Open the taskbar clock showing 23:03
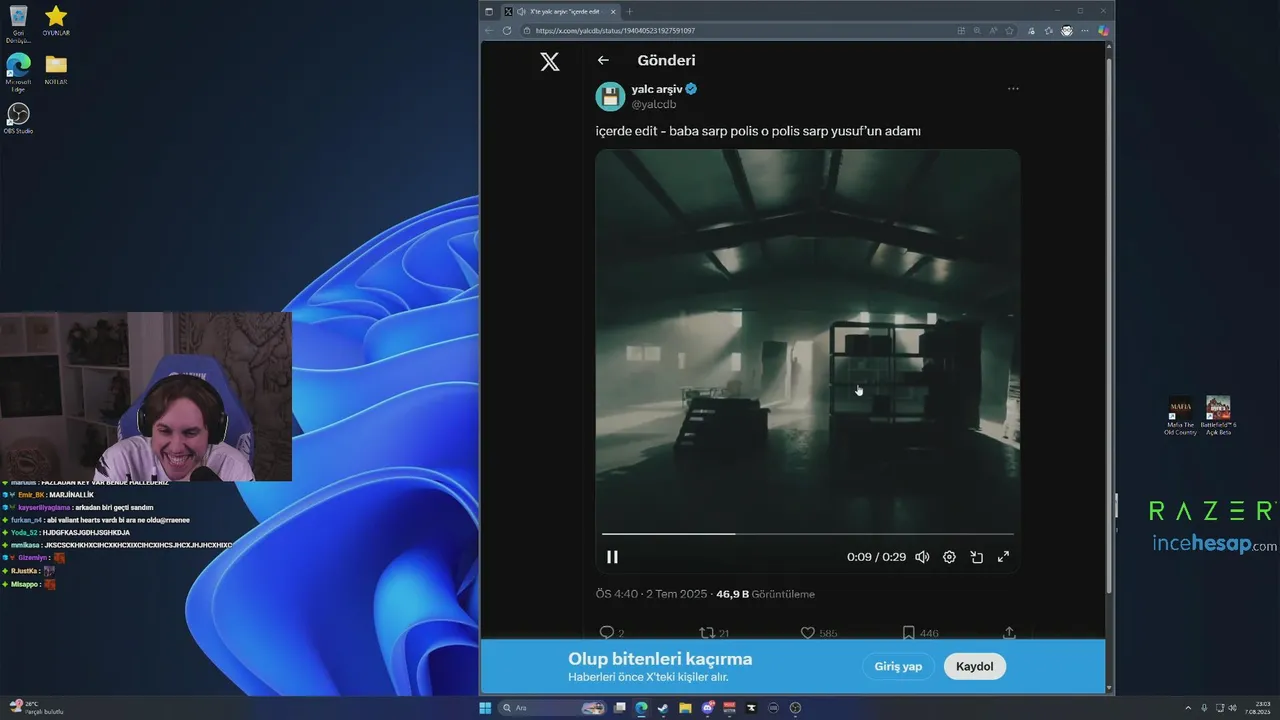The width and height of the screenshot is (1280, 720). [x=1258, y=708]
